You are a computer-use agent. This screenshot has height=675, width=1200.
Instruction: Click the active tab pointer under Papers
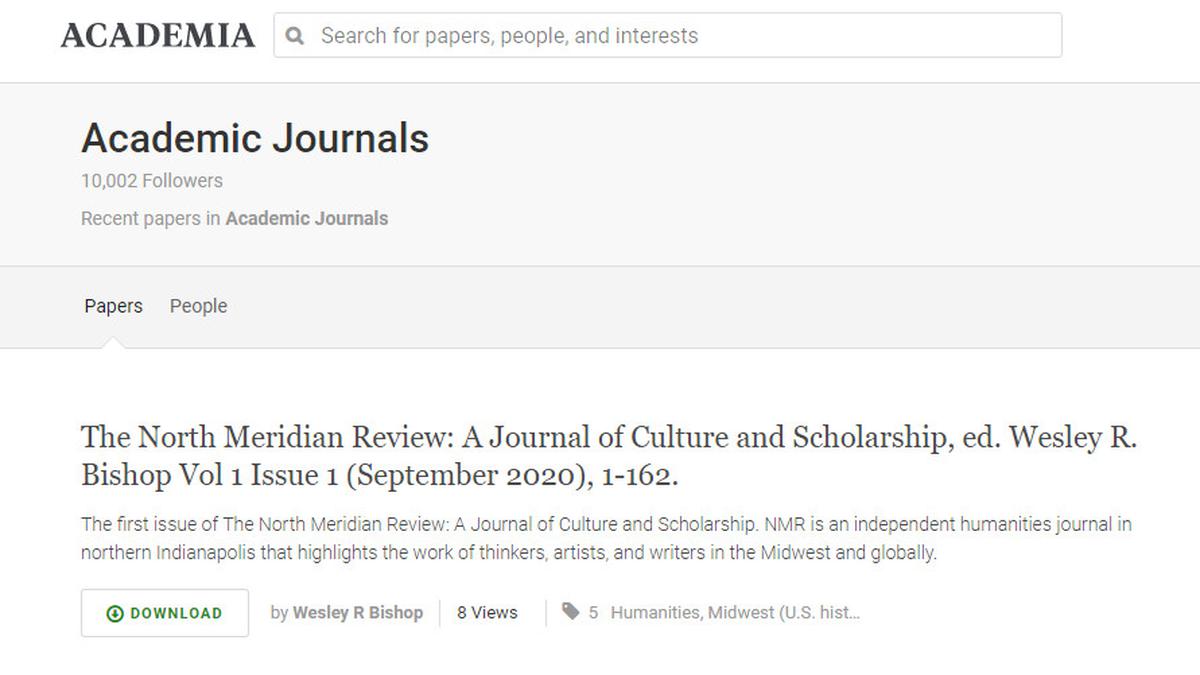113,342
